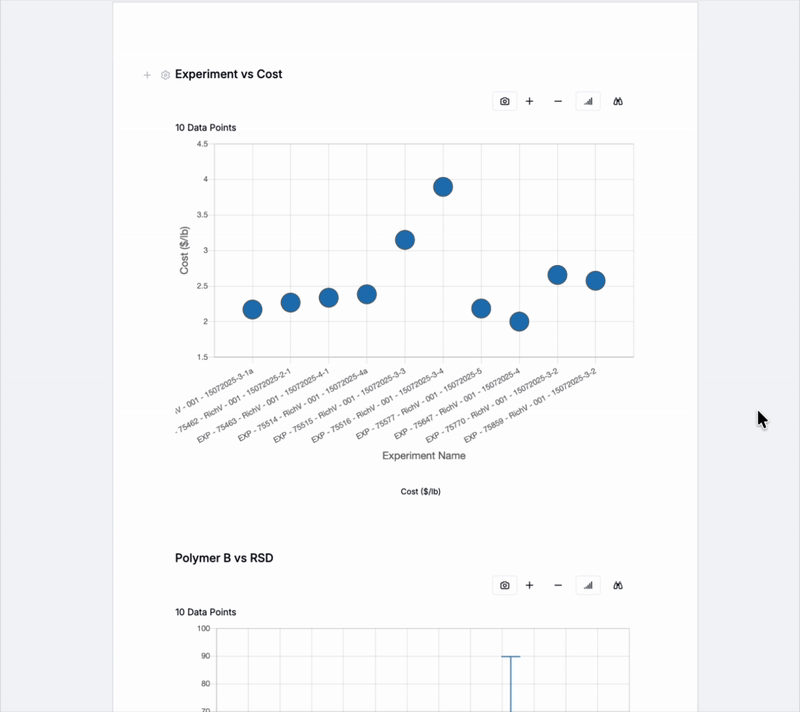Zoom in on Experiment vs Cost chart
Viewport: 800px width, 712px height.
530,101
